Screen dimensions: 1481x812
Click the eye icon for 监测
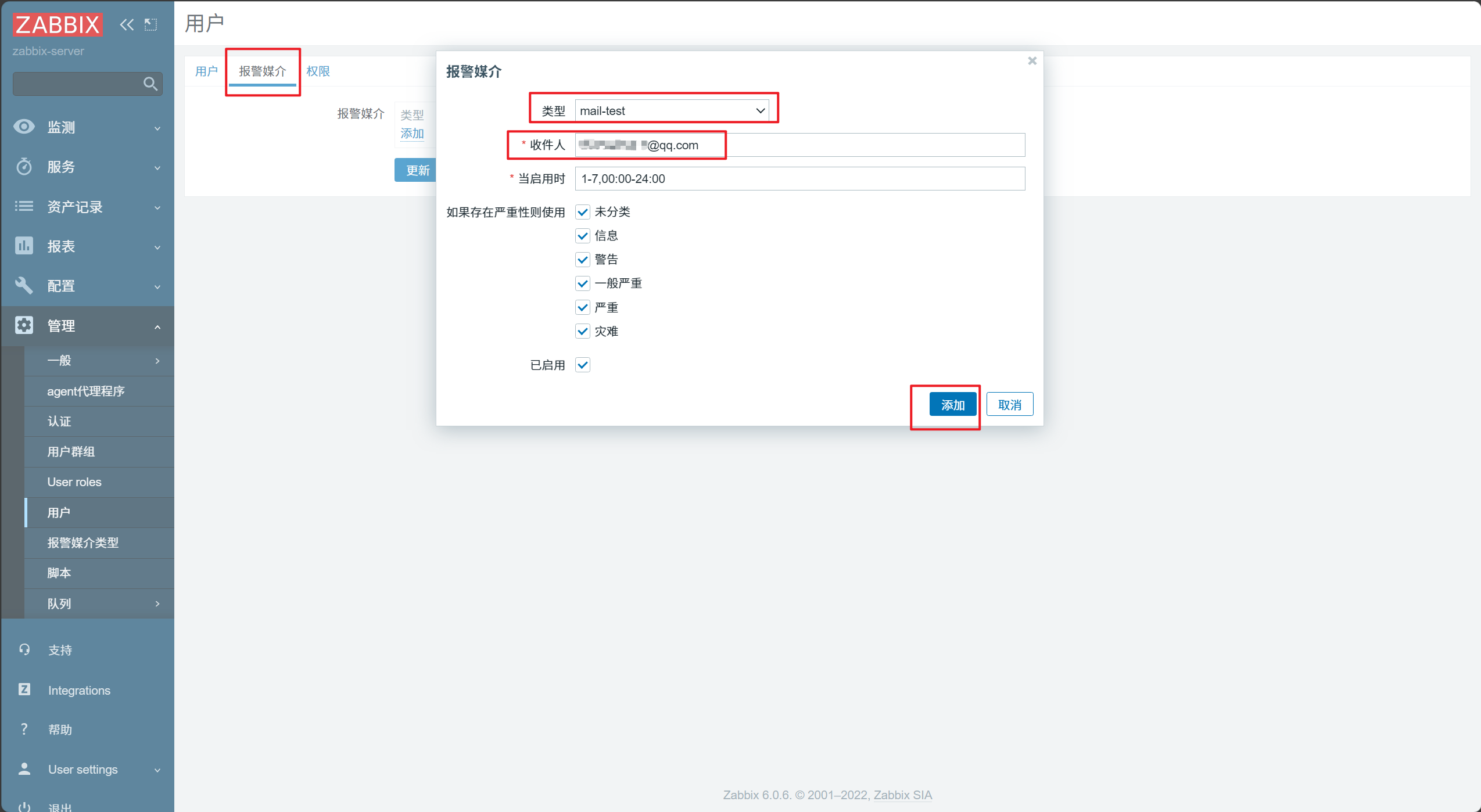tap(24, 127)
